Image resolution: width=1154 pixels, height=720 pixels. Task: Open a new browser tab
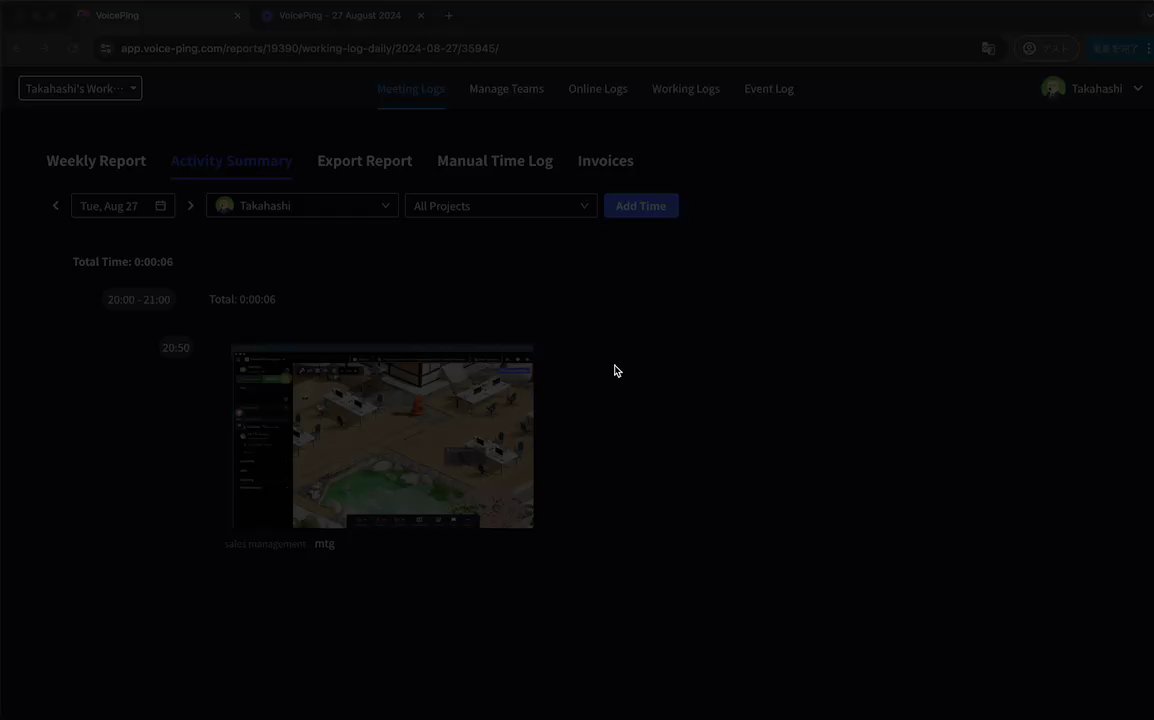pos(449,15)
